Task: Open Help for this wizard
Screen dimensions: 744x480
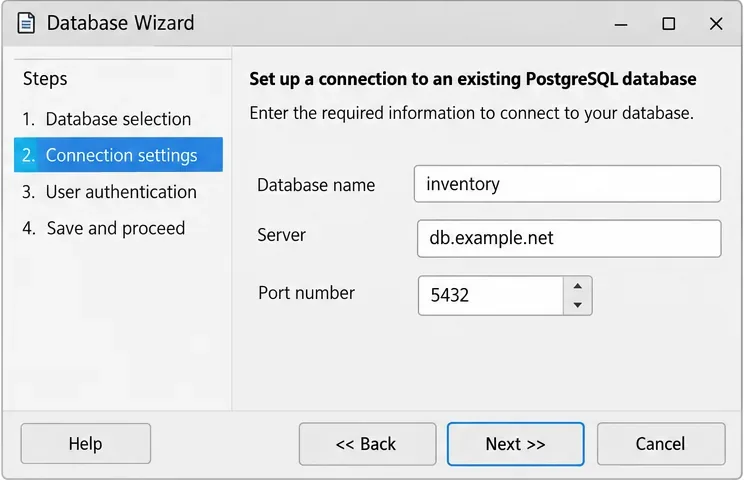Action: (85, 443)
